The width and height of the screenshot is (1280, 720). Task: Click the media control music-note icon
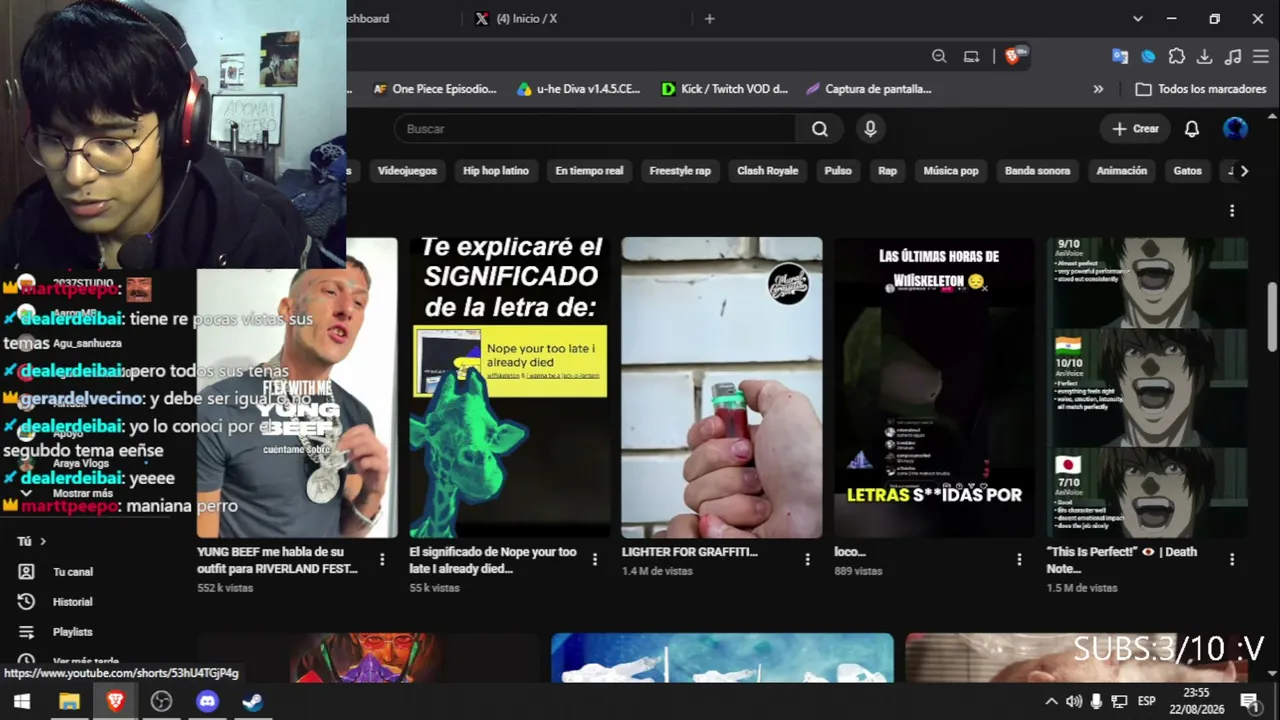(x=1233, y=57)
